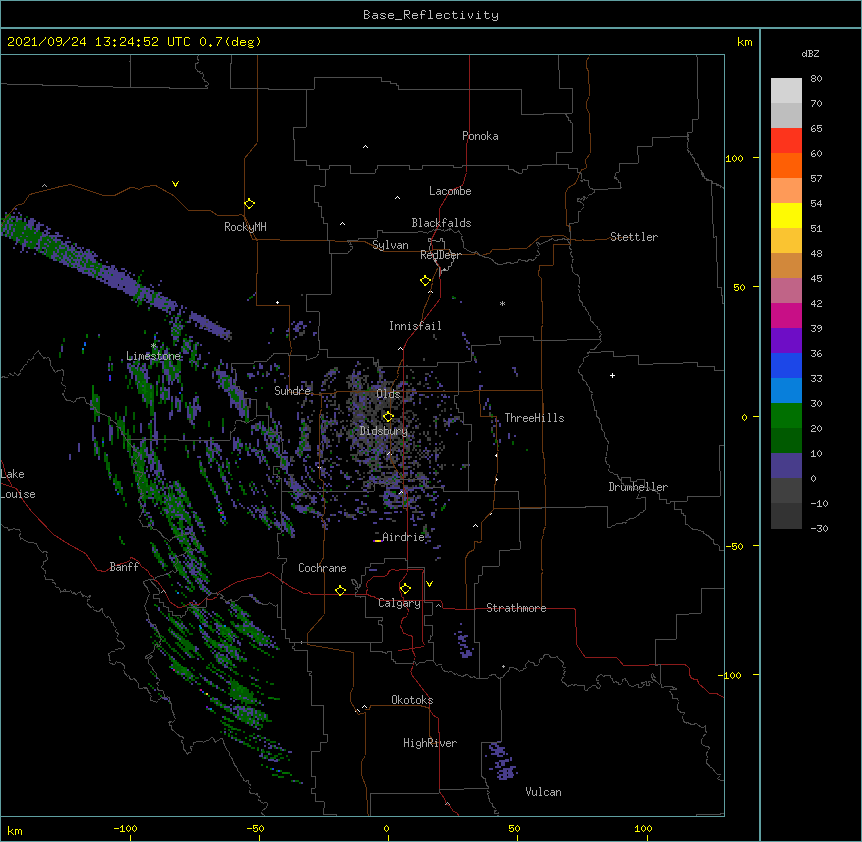Click the Ponoka label on the map
The image size is (862, 842).
pos(480,136)
